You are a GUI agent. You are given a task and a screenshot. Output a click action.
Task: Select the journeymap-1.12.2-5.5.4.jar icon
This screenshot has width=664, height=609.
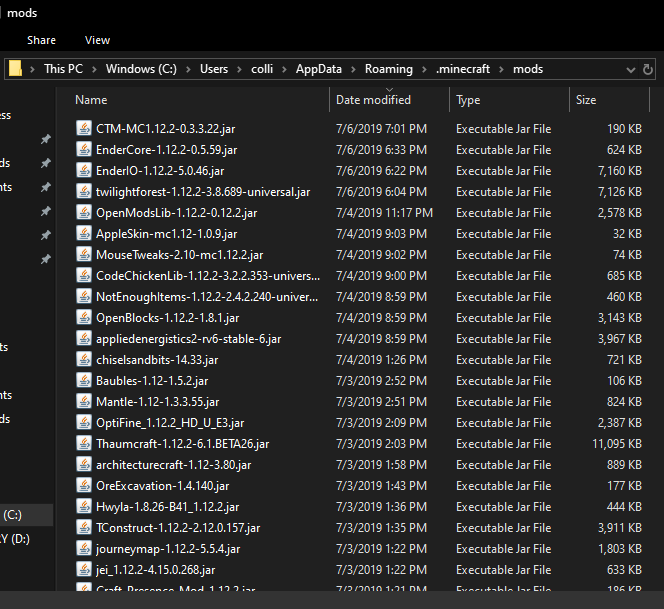(84, 548)
